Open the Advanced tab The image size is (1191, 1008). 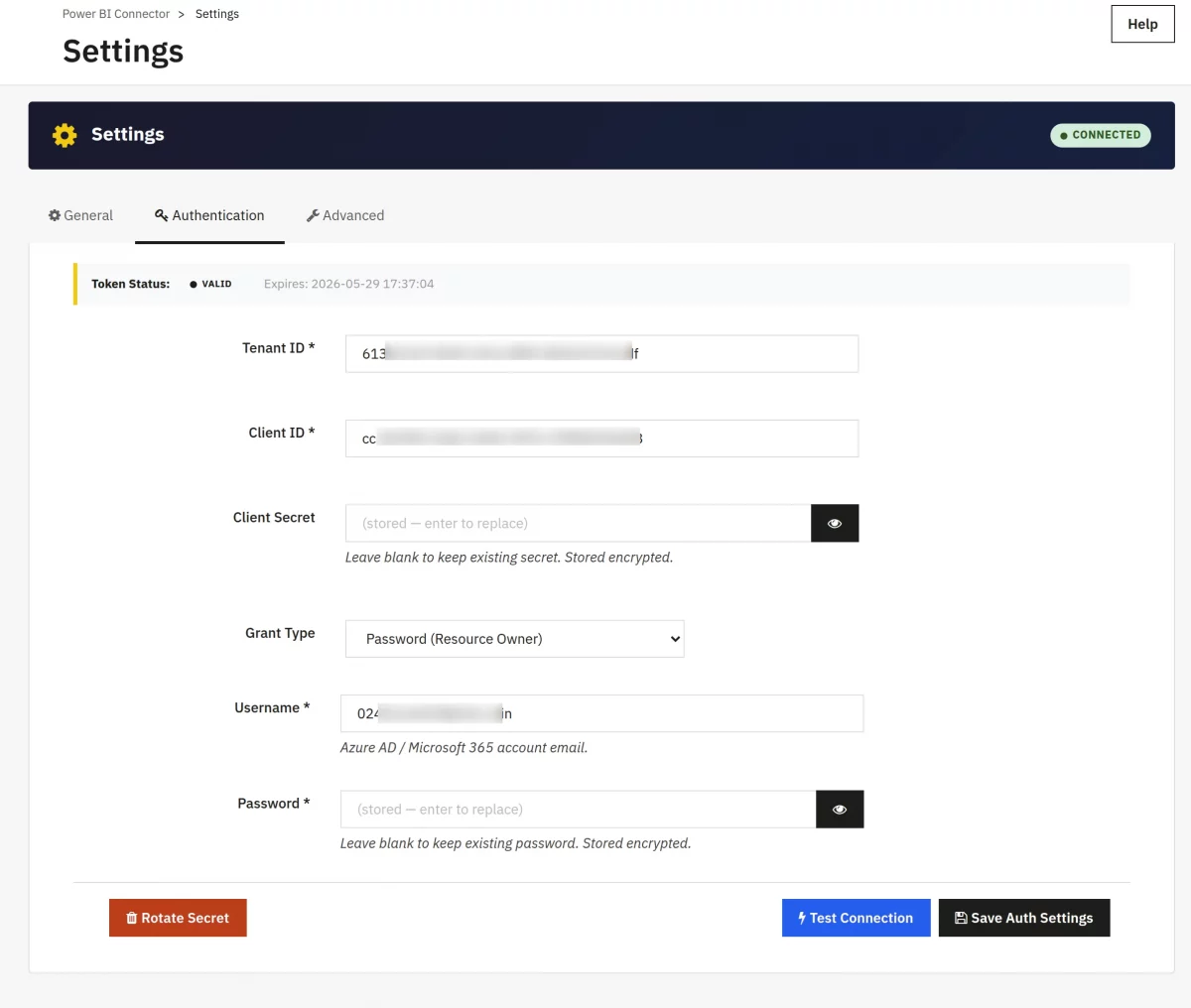[x=345, y=215]
